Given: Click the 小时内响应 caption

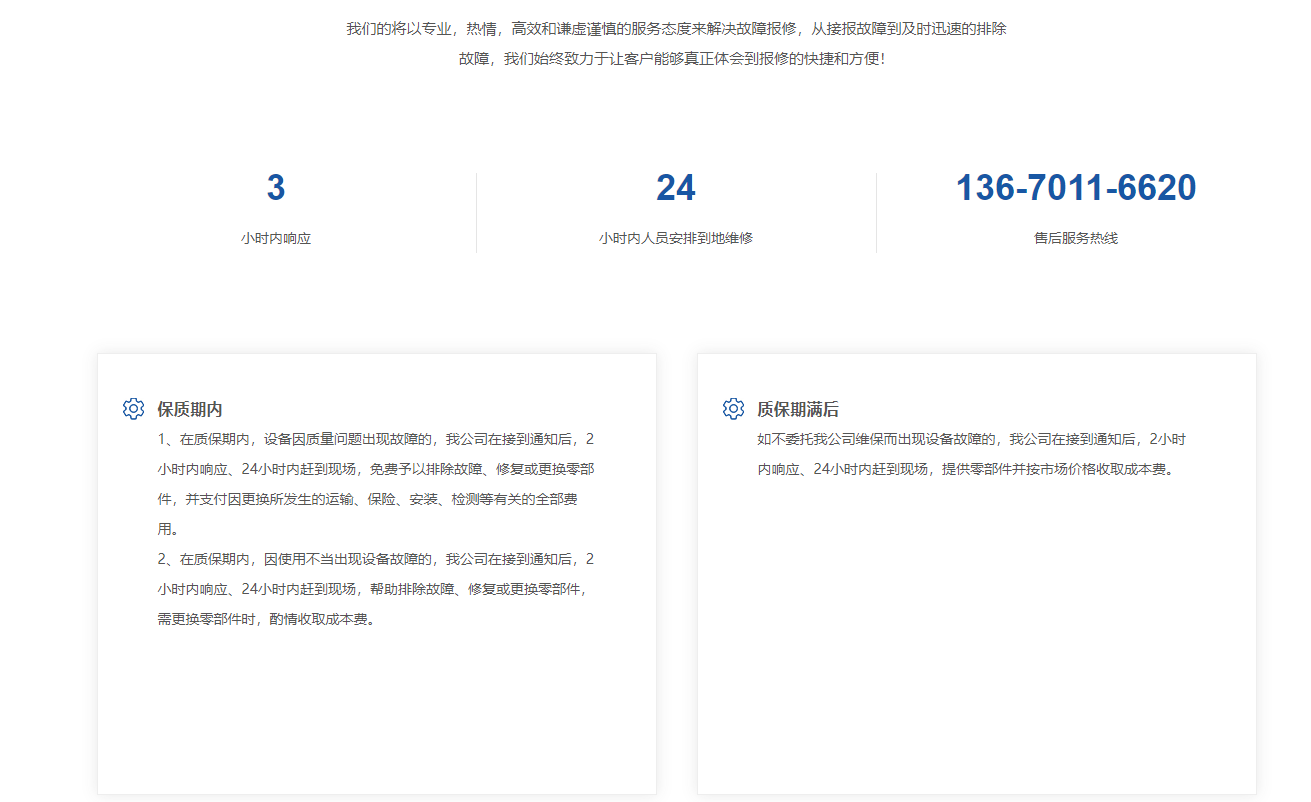Looking at the screenshot, I should coord(276,239).
